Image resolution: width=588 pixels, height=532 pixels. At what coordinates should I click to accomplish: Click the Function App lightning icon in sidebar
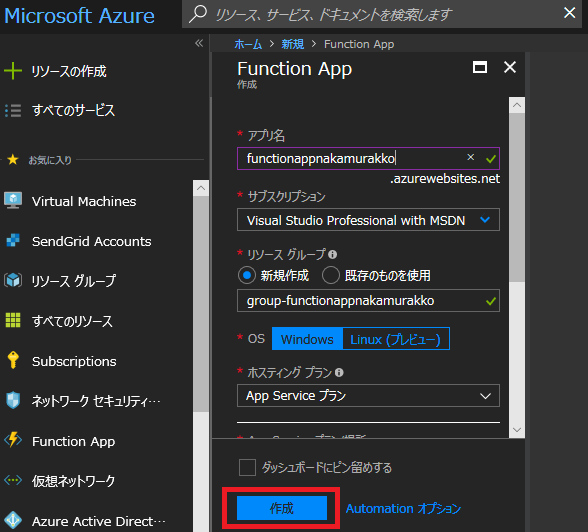pyautogui.click(x=13, y=440)
